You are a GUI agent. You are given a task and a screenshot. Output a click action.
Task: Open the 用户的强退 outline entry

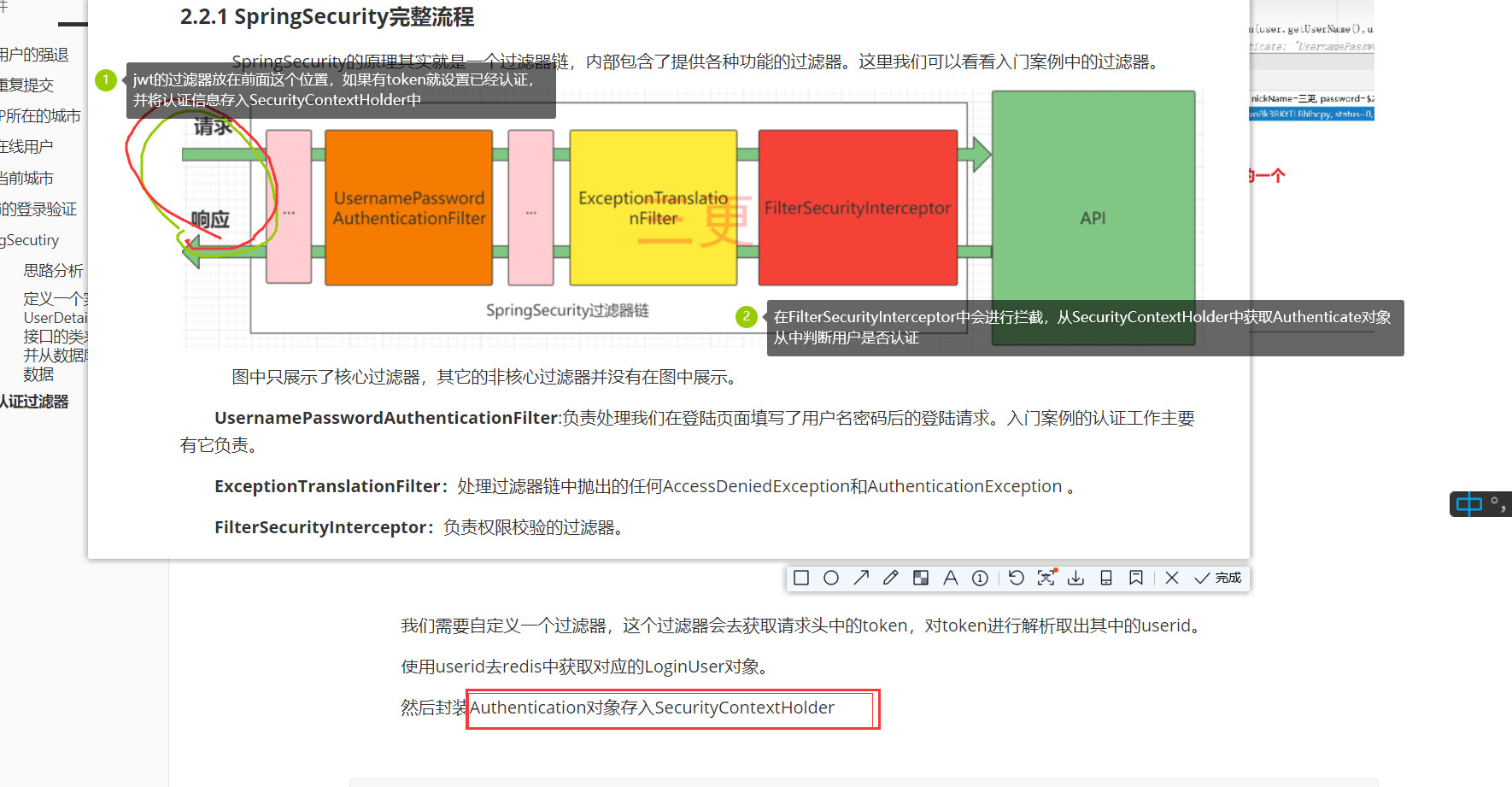[34, 55]
